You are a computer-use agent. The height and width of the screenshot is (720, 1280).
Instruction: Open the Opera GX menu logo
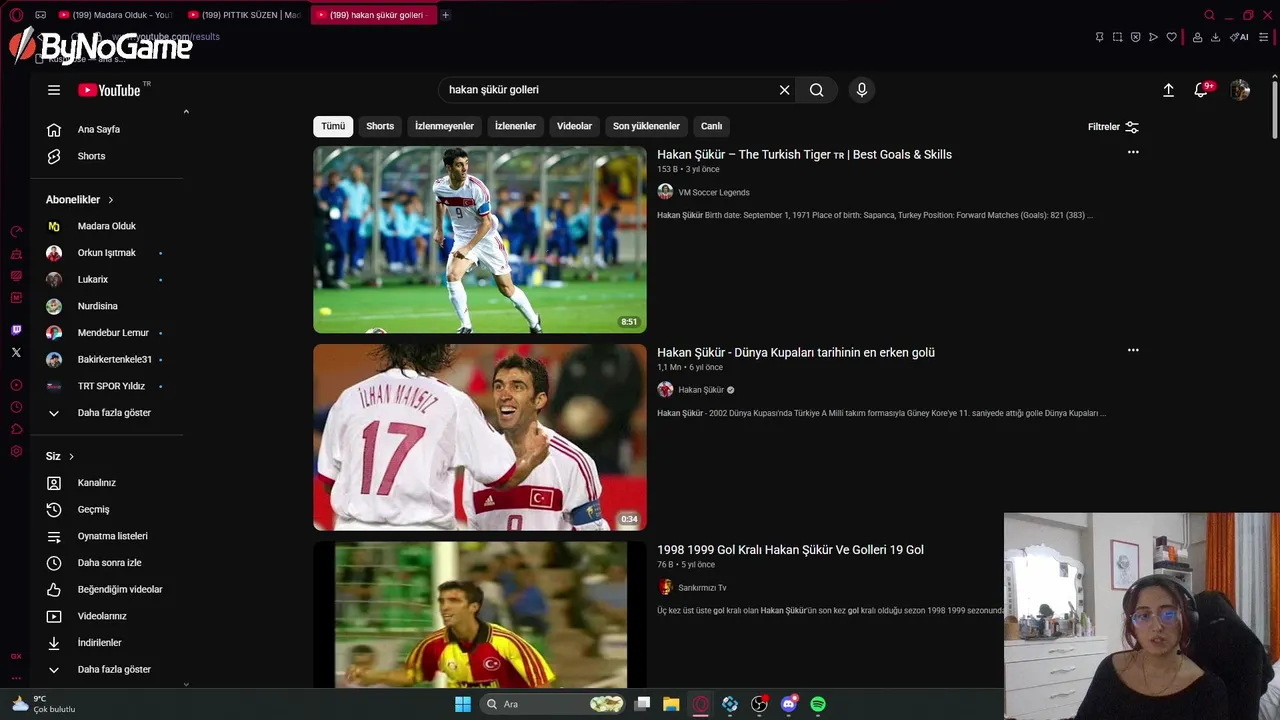tap(16, 15)
